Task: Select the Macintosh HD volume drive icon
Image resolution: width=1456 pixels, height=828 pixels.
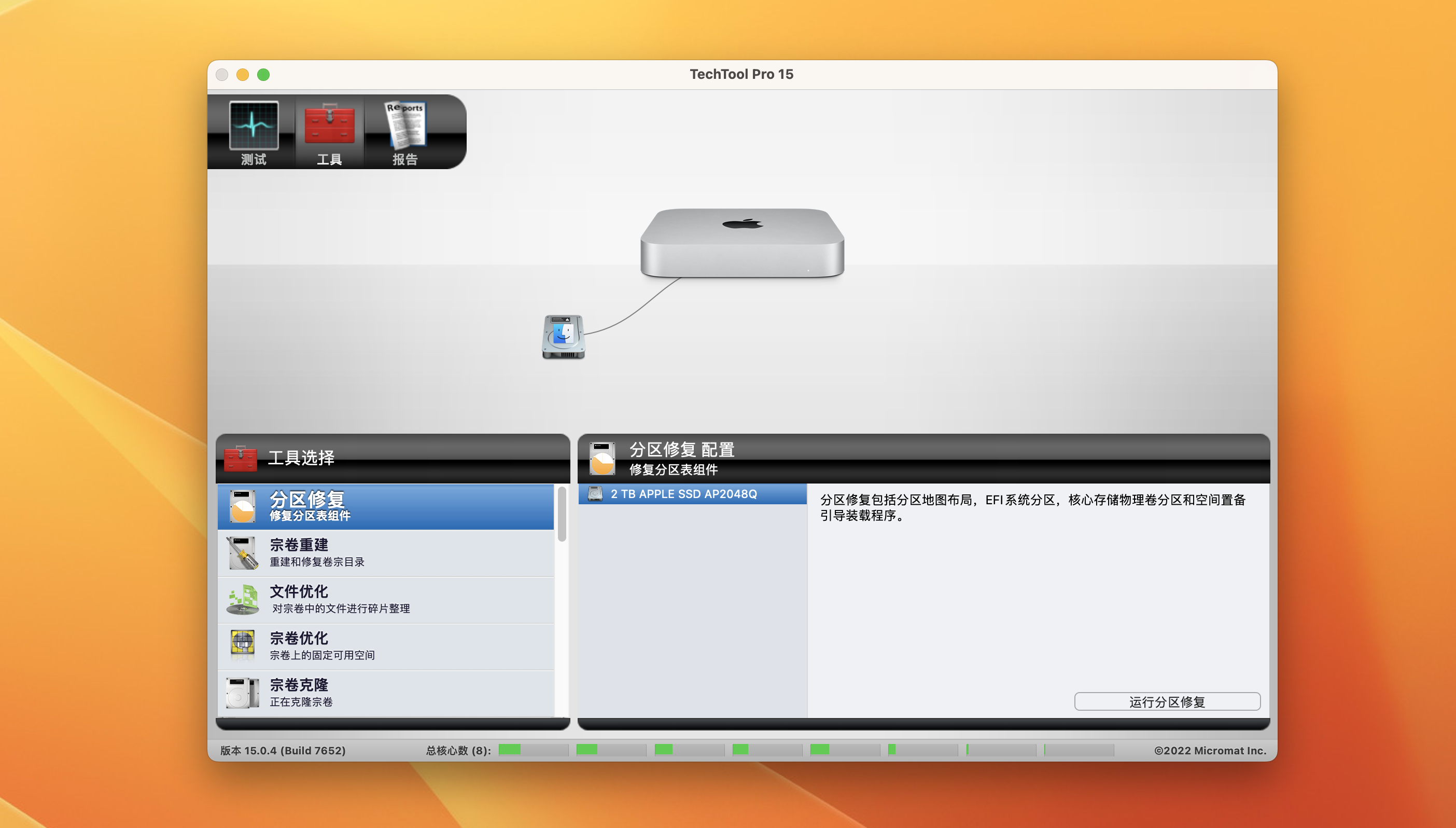Action: 563,337
